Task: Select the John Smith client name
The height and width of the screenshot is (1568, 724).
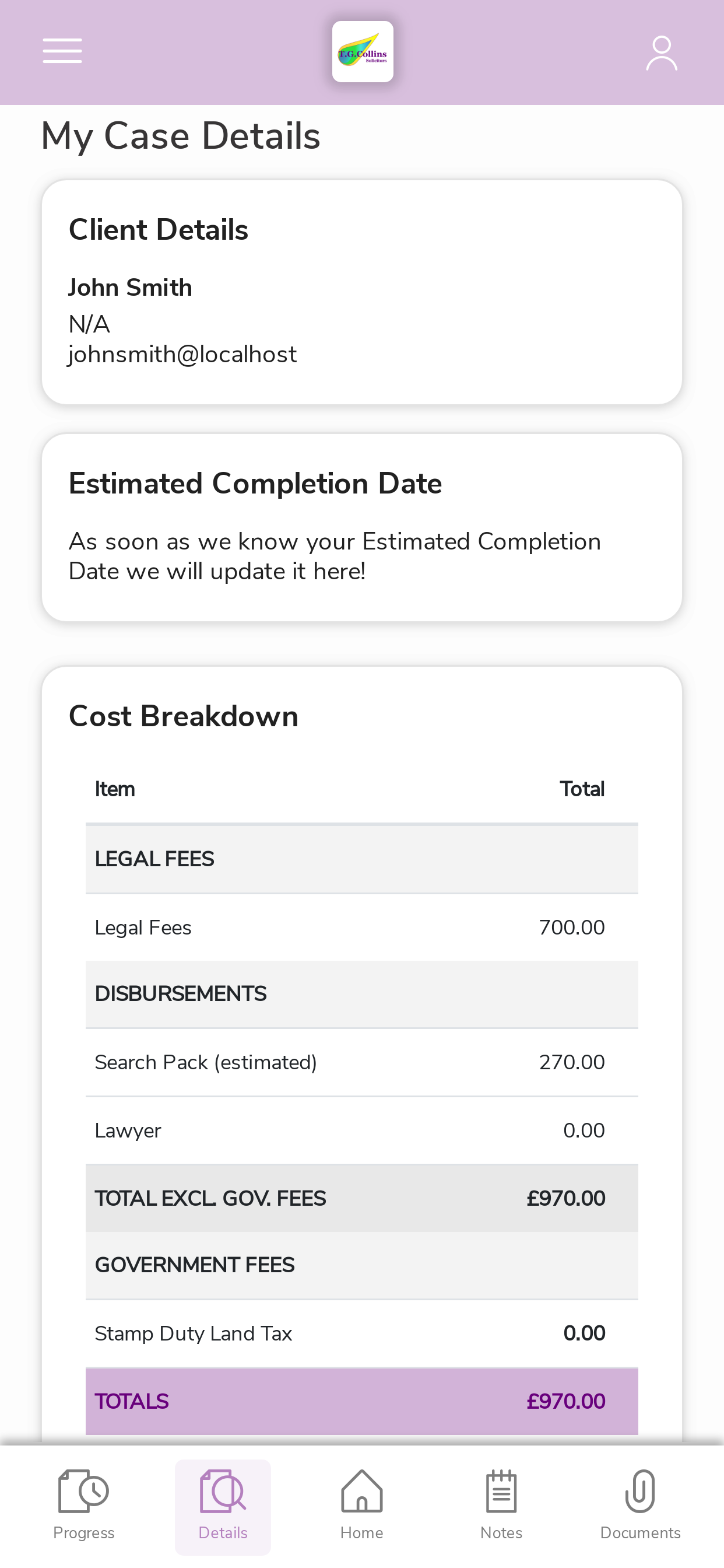Action: tap(130, 288)
